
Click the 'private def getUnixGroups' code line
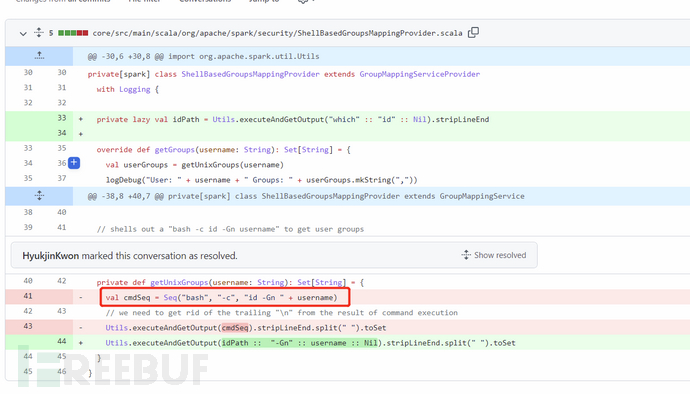(230, 283)
